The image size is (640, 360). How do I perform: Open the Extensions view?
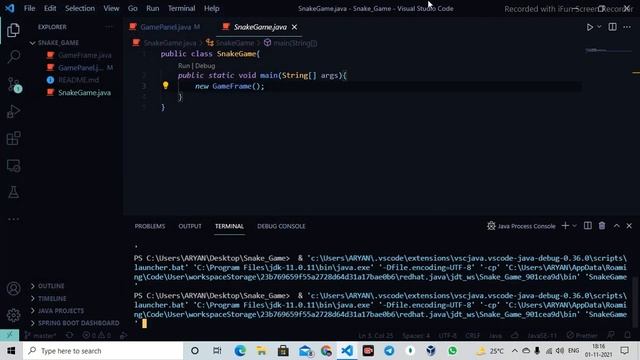13,138
